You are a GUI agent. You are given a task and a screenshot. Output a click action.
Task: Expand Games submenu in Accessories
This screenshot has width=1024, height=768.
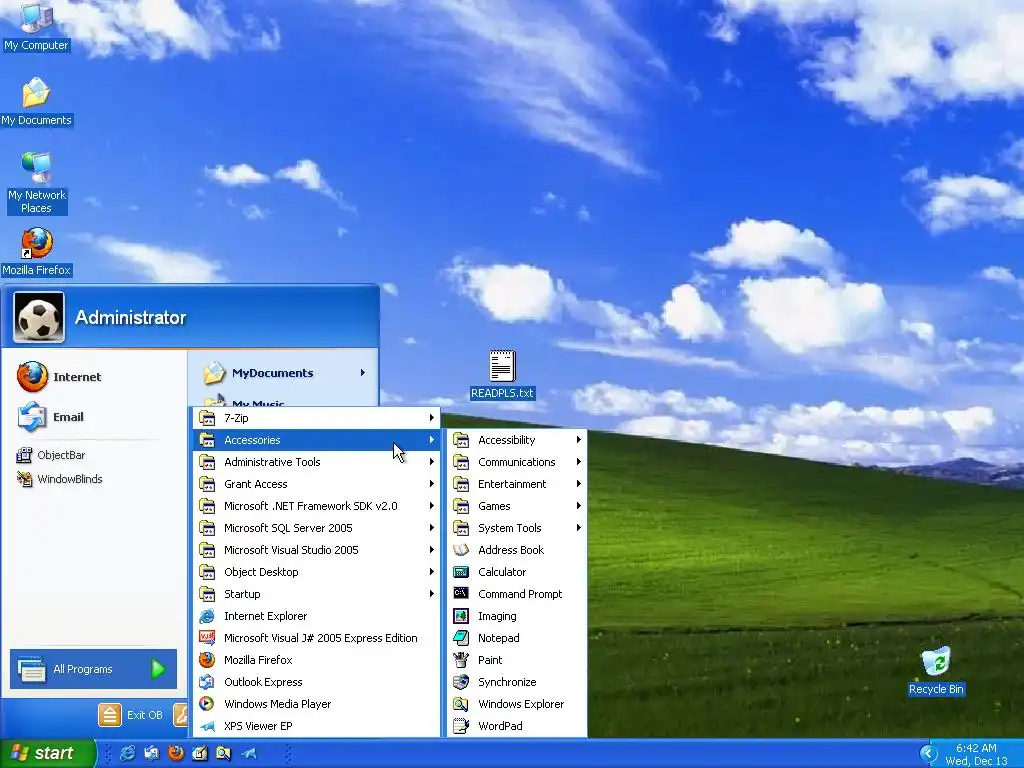click(x=517, y=506)
